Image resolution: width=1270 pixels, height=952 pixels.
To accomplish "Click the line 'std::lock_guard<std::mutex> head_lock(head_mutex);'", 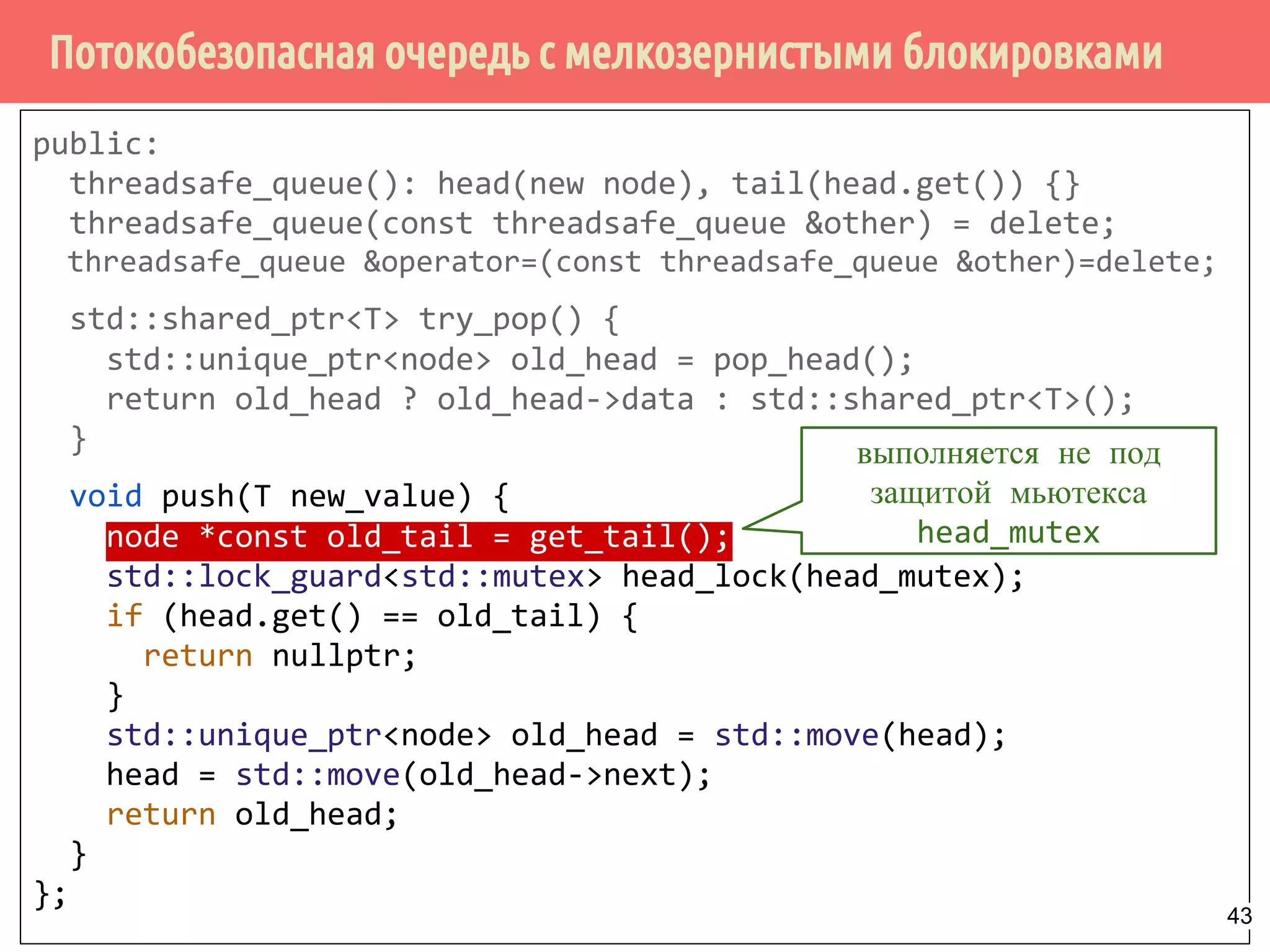I will (x=565, y=577).
